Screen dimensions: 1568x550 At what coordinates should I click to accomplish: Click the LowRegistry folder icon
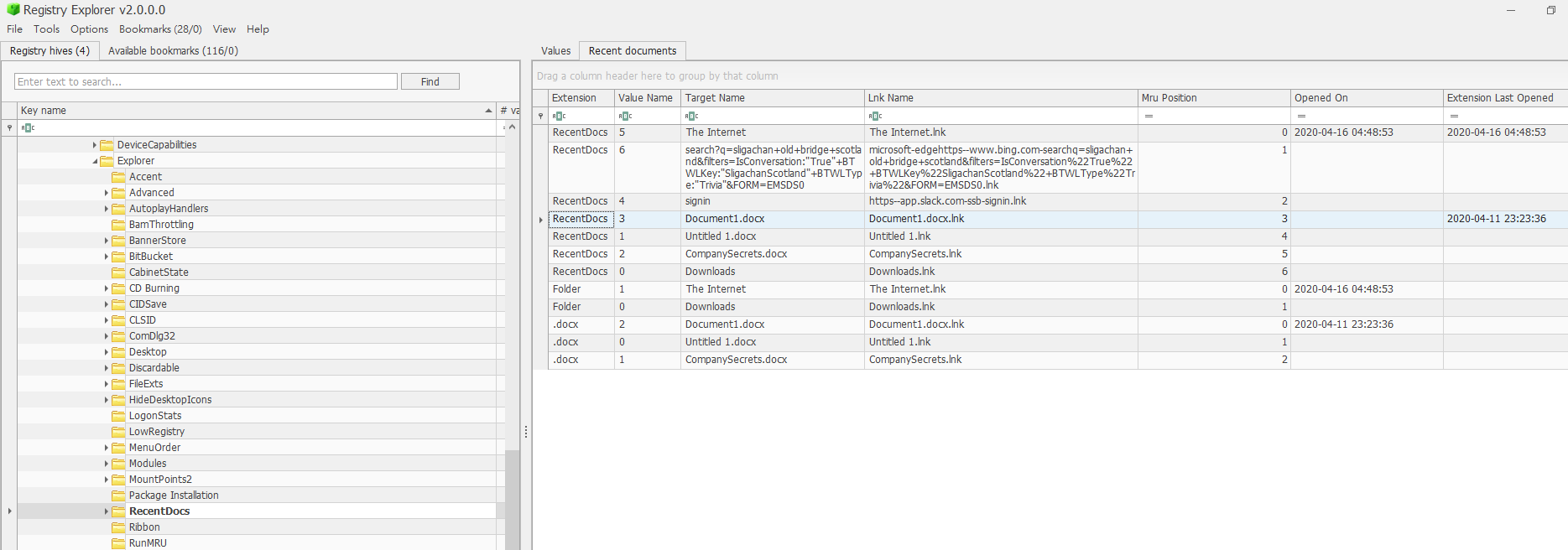coord(118,432)
